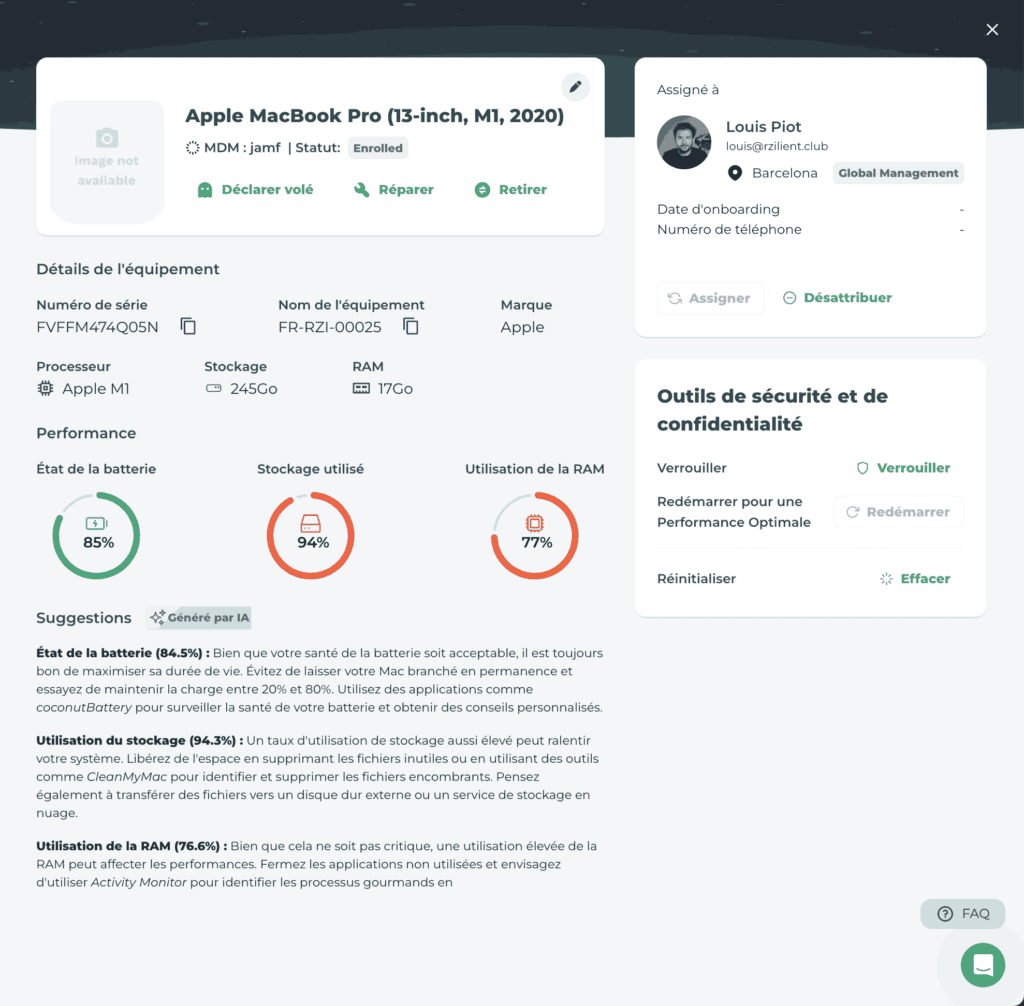Click the 17Go RAM memory icon
Image resolution: width=1024 pixels, height=1006 pixels.
pos(361,389)
